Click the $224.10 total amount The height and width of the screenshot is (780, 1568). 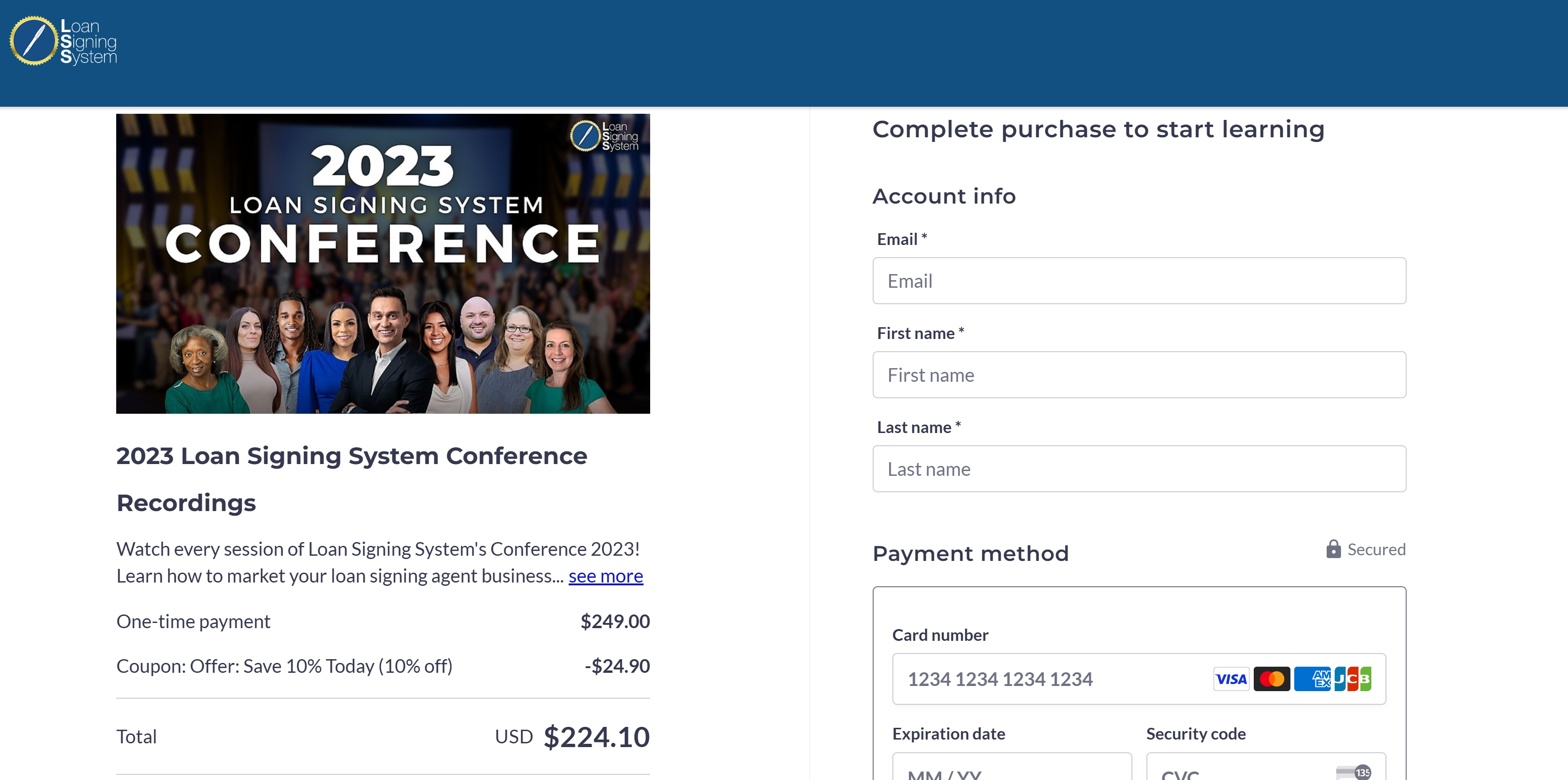point(597,737)
